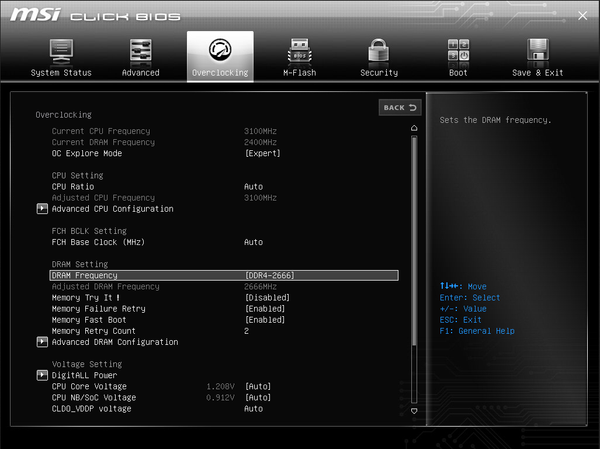Click the Security padlock icon
The width and height of the screenshot is (600, 449).
[378, 51]
